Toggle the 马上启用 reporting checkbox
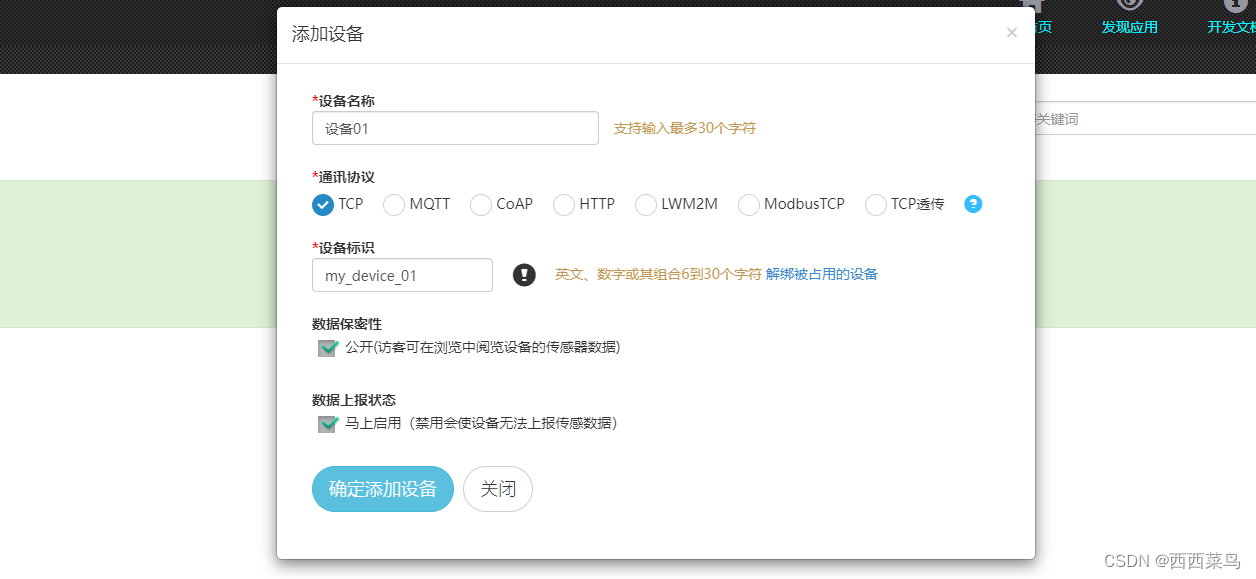The width and height of the screenshot is (1256, 579). click(x=327, y=424)
